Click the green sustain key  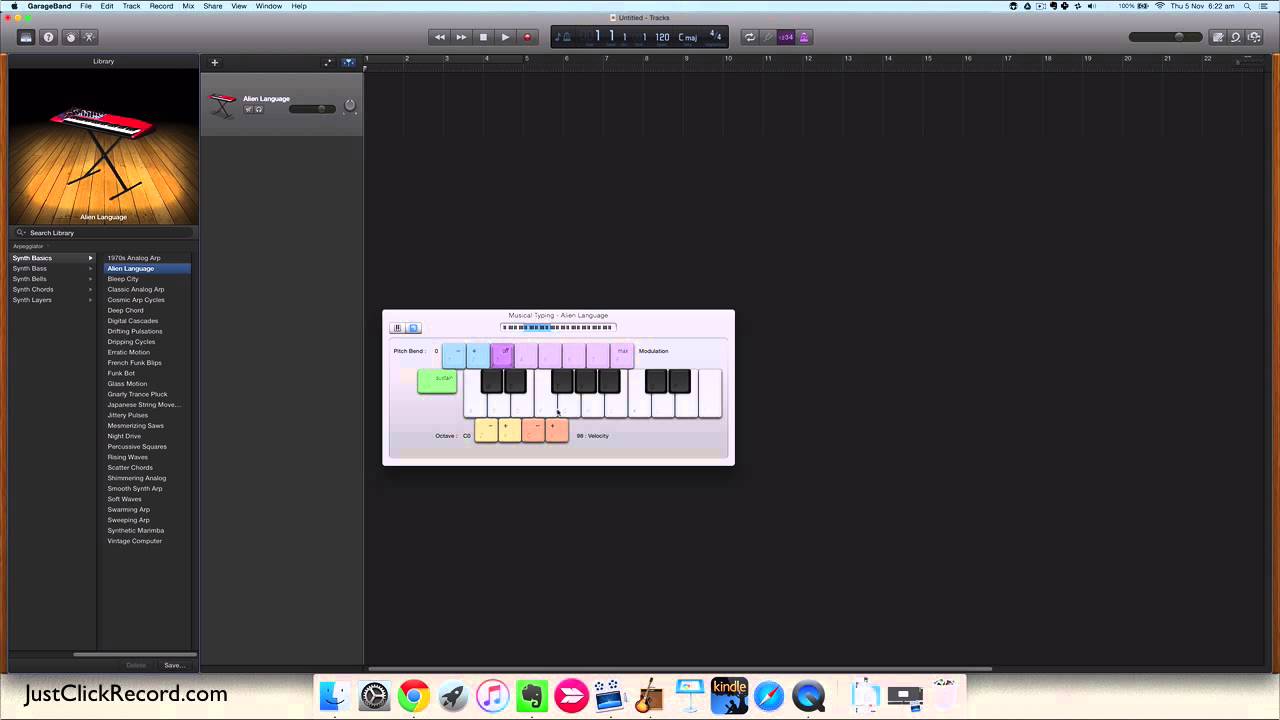(x=437, y=381)
